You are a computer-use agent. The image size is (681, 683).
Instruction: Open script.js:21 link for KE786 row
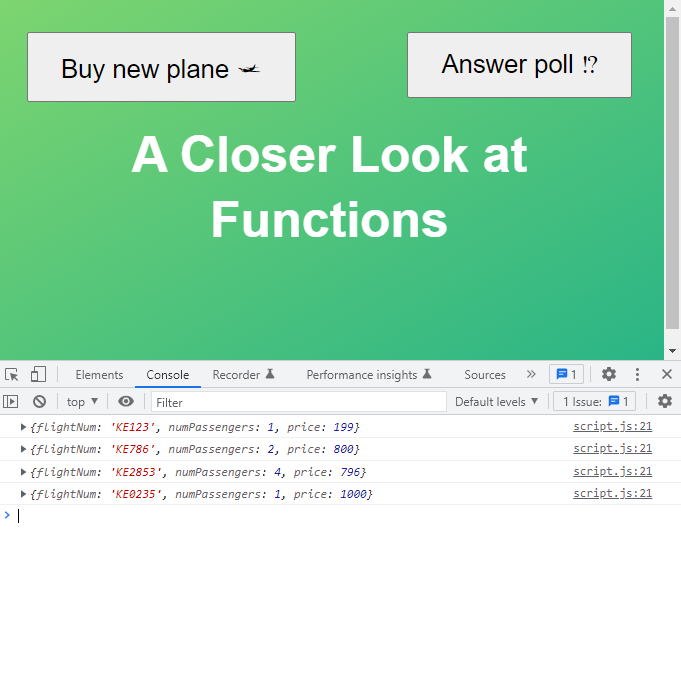click(x=613, y=448)
